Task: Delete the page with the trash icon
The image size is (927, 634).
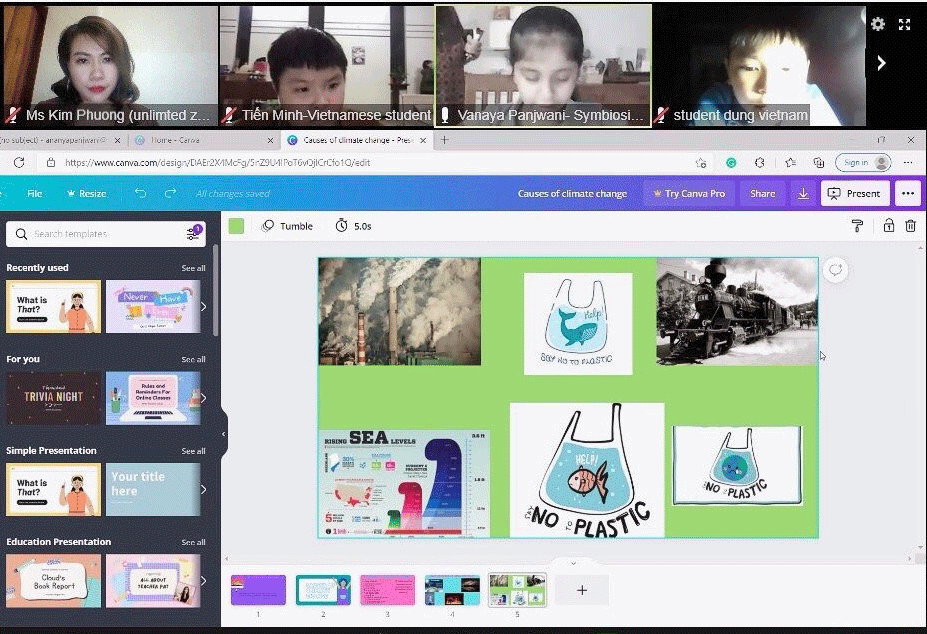Action: (x=910, y=226)
